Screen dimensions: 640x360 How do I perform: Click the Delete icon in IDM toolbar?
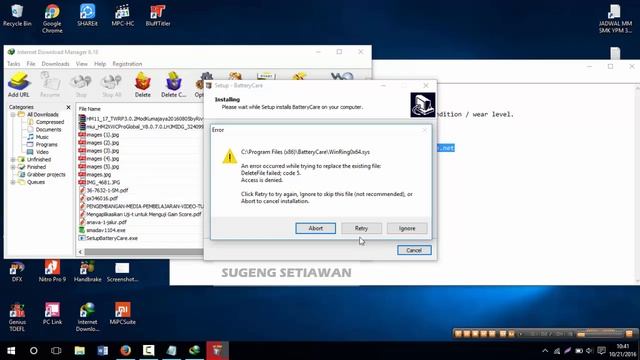click(142, 84)
